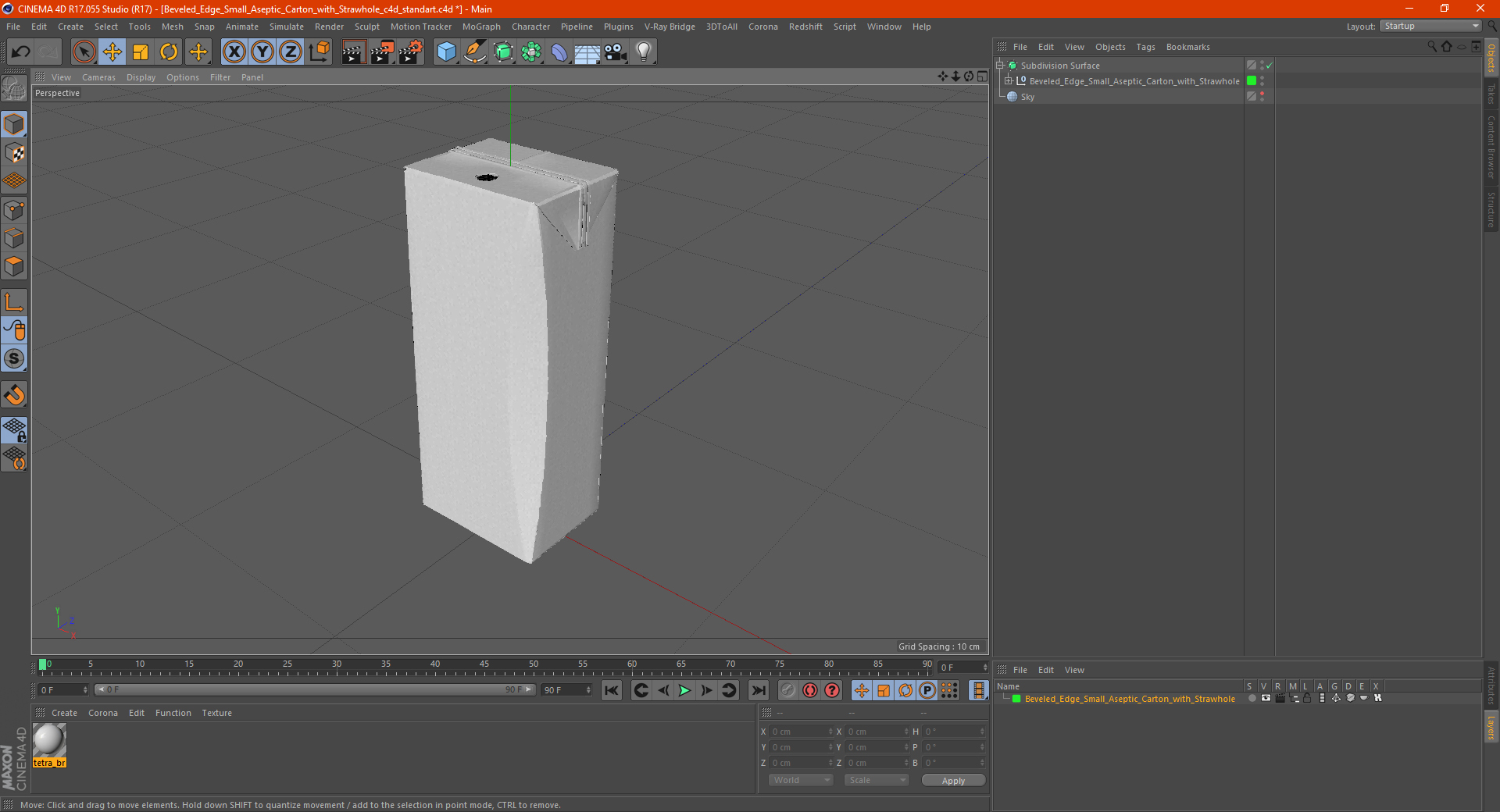Toggle Autokeying button
Viewport: 1500px width, 812px height.
(x=810, y=690)
